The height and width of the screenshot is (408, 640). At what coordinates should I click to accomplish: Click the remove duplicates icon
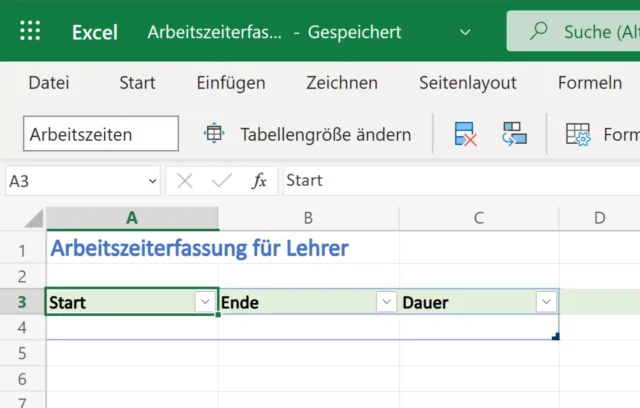pyautogui.click(x=465, y=134)
